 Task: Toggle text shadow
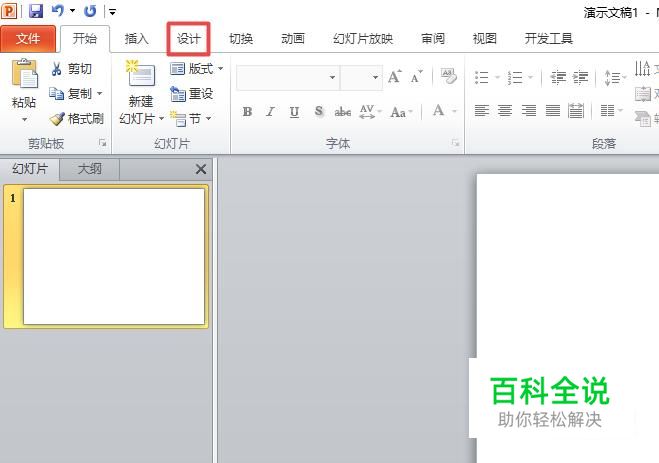[319, 112]
